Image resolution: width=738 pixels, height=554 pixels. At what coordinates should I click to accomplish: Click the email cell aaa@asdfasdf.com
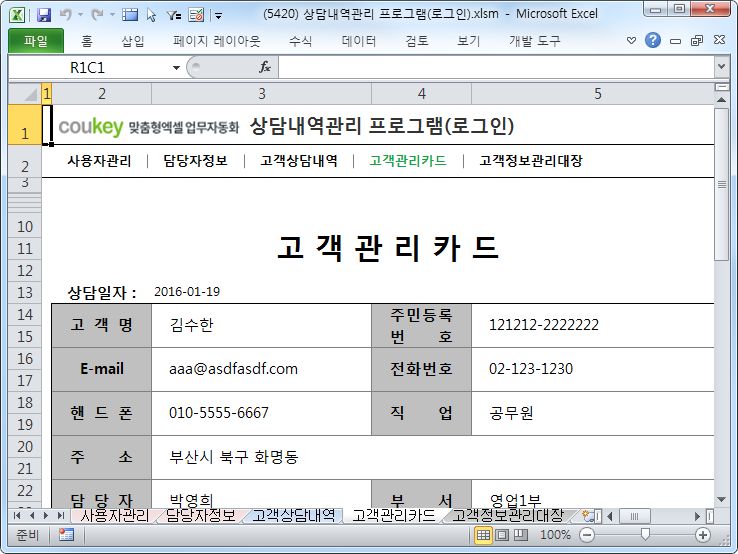[261, 369]
